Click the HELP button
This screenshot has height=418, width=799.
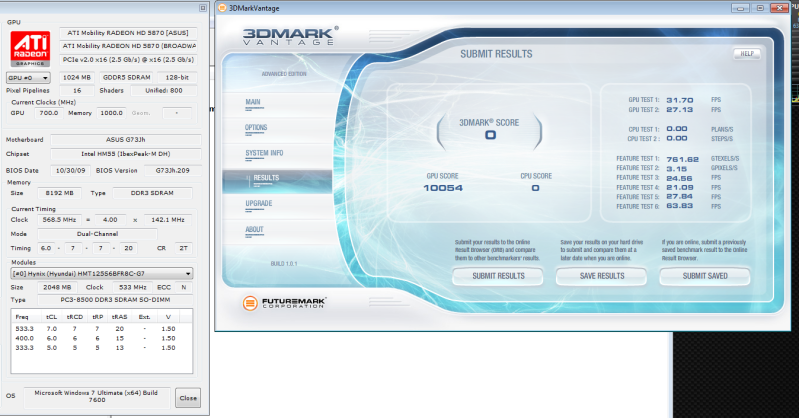tap(747, 54)
